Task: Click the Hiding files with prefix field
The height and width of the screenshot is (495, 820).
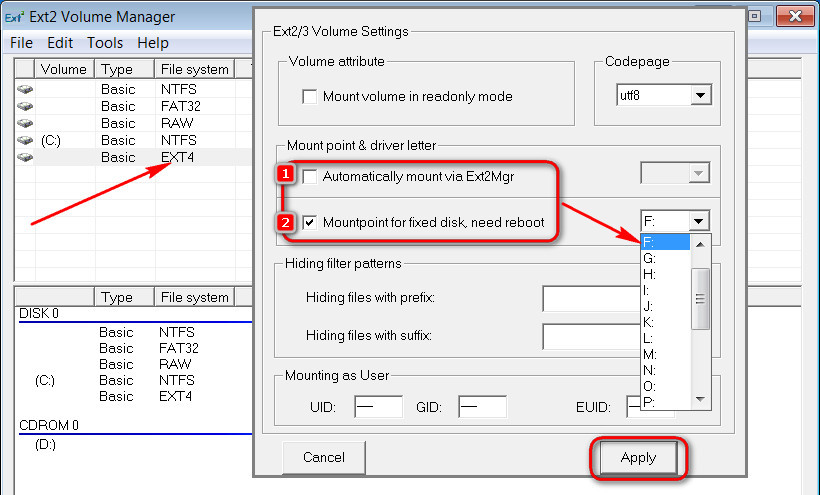Action: click(591, 298)
